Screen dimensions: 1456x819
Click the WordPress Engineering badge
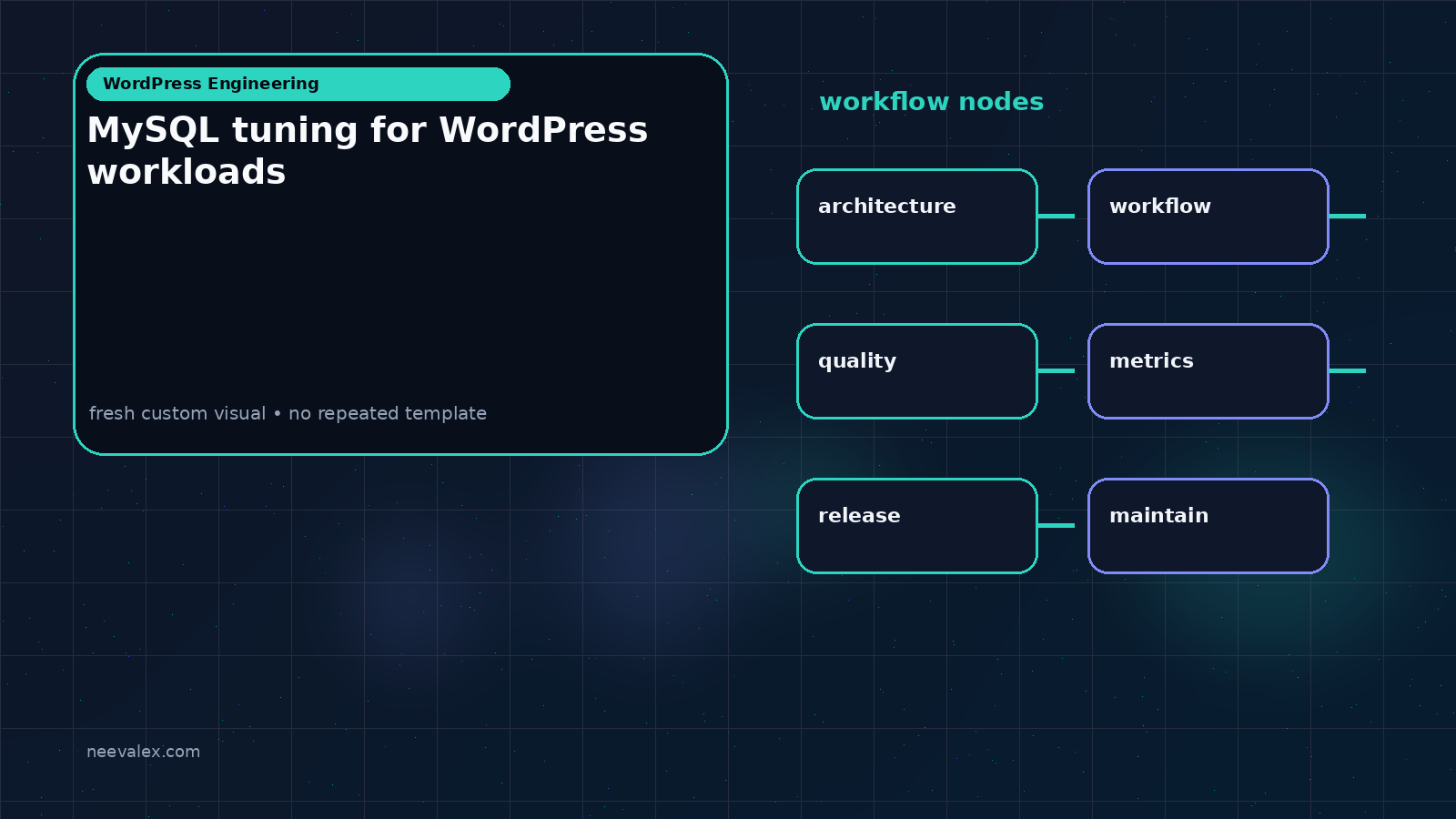tap(298, 84)
